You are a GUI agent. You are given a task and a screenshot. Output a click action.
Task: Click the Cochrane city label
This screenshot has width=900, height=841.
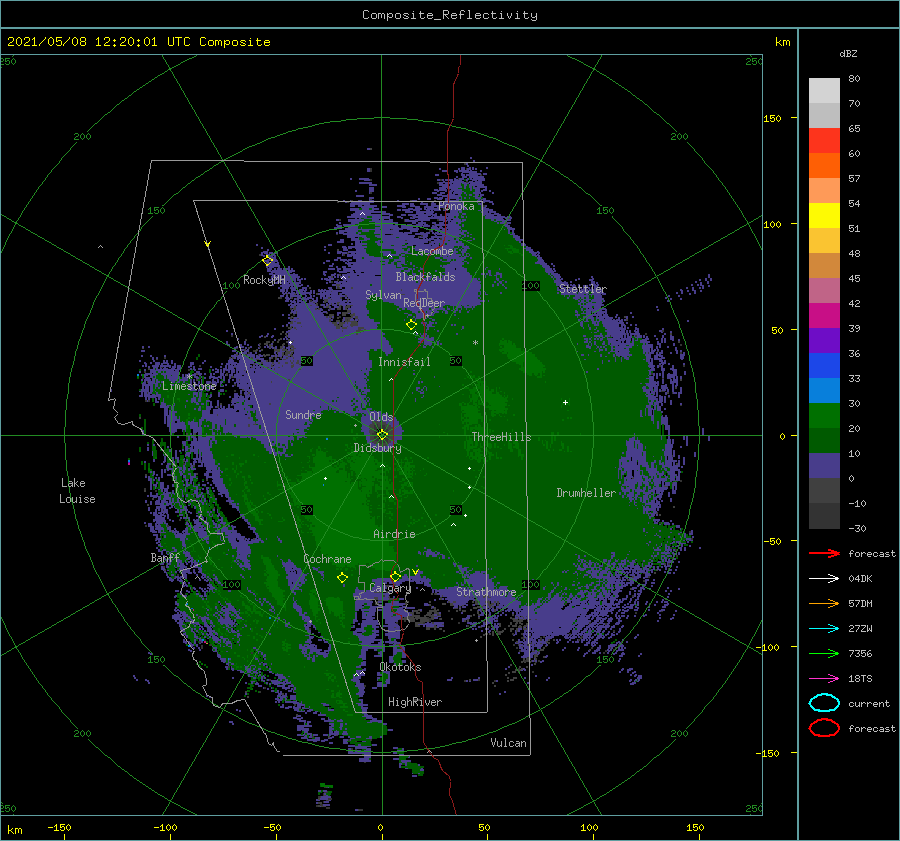click(x=327, y=559)
